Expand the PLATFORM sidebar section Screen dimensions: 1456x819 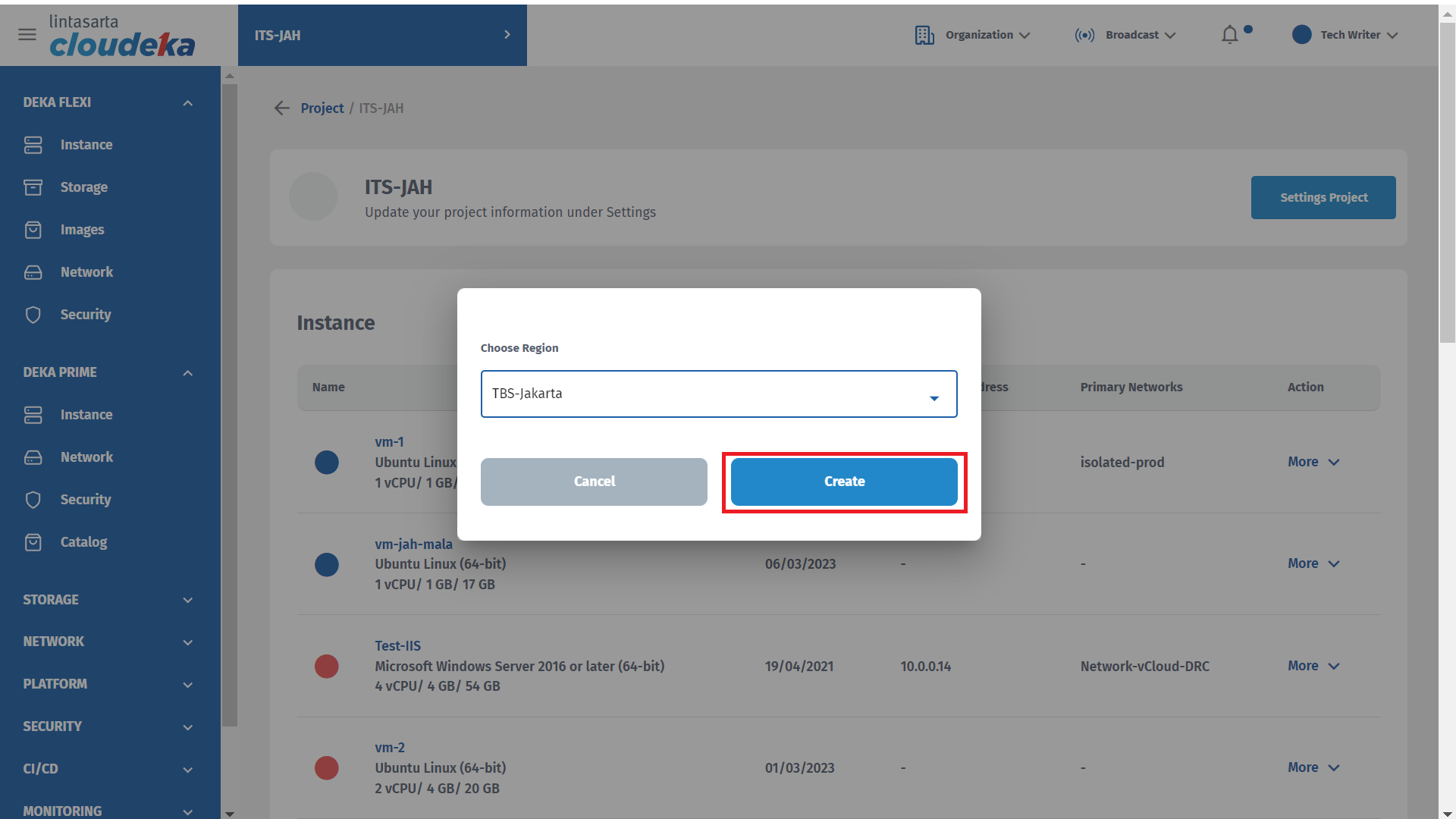pos(187,684)
